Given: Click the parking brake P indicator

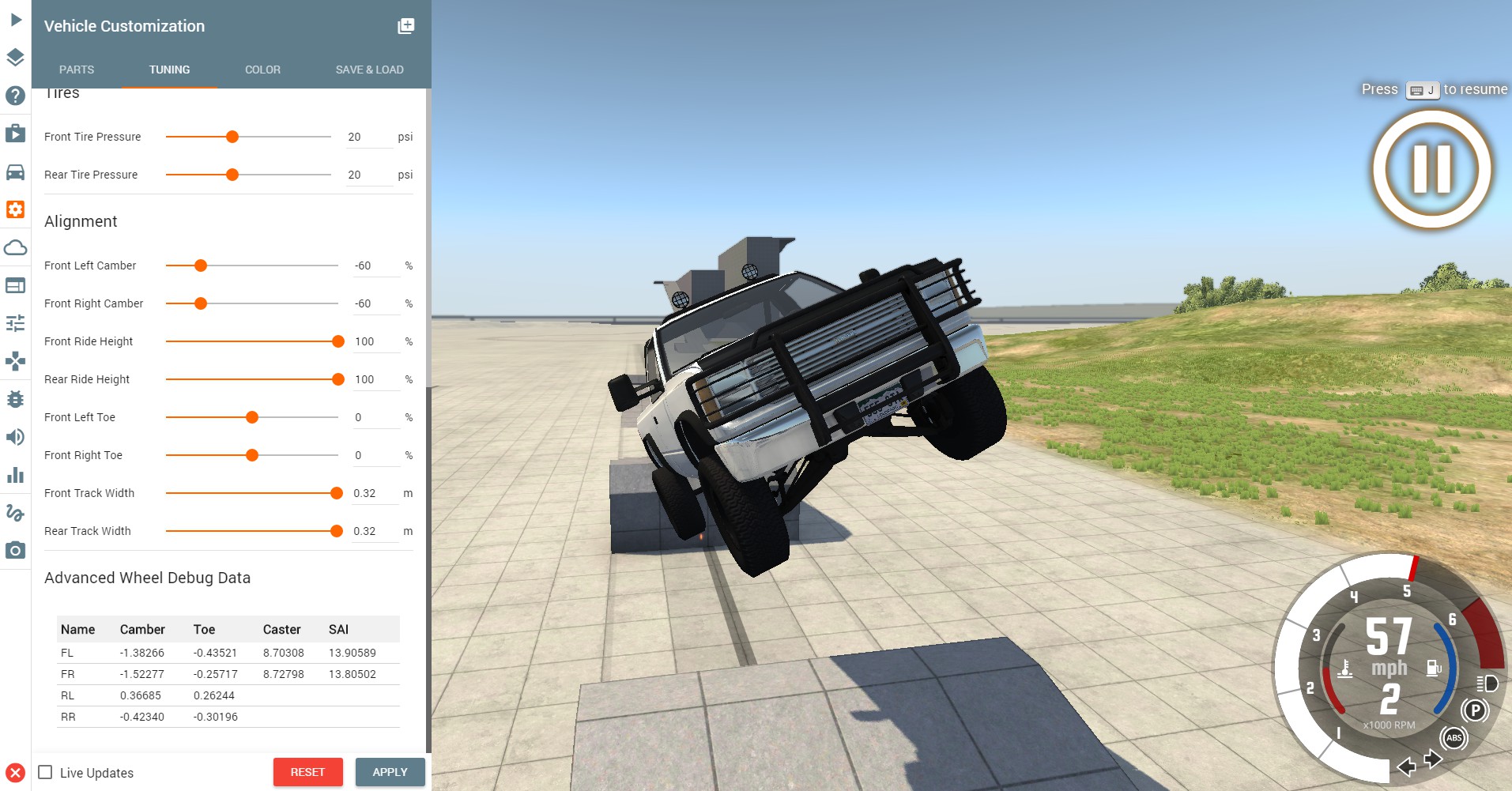Looking at the screenshot, I should (x=1475, y=710).
